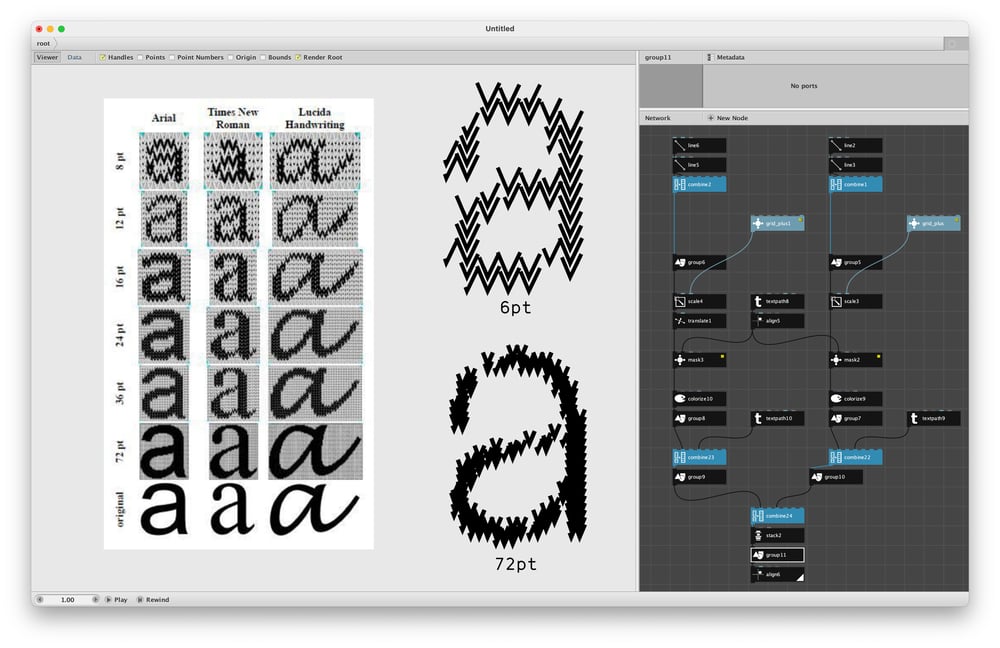
Task: Select the group6 node
Action: 699,262
